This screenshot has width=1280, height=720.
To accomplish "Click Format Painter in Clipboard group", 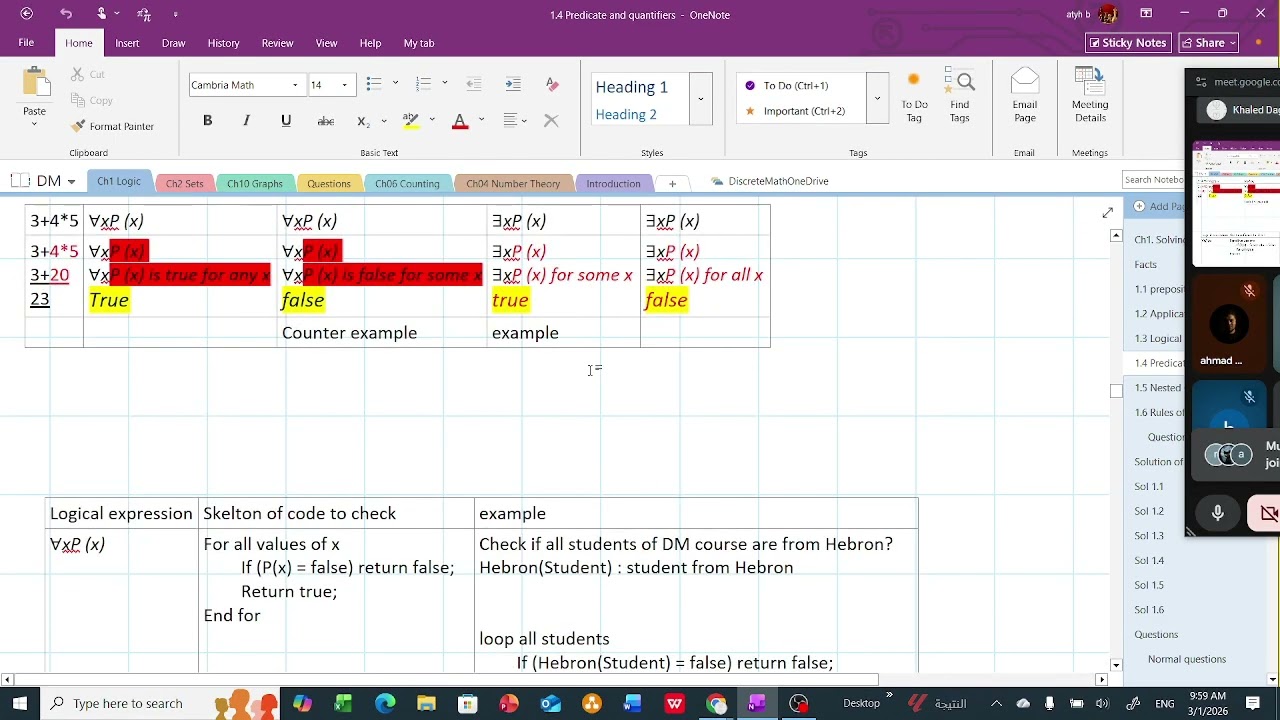I will coord(113,126).
